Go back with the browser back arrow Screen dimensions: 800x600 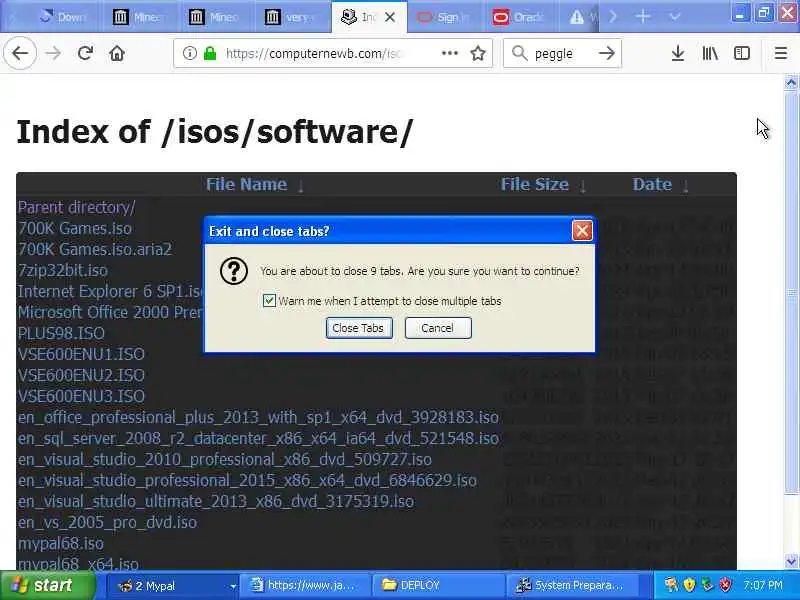[x=20, y=53]
